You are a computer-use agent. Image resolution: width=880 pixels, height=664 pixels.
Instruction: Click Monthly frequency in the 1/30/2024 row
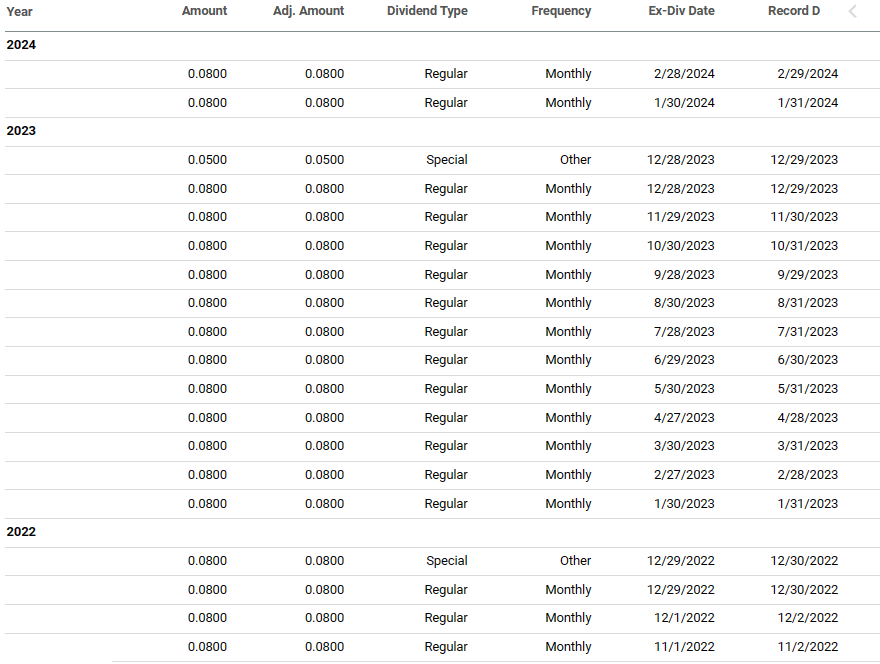pos(568,103)
